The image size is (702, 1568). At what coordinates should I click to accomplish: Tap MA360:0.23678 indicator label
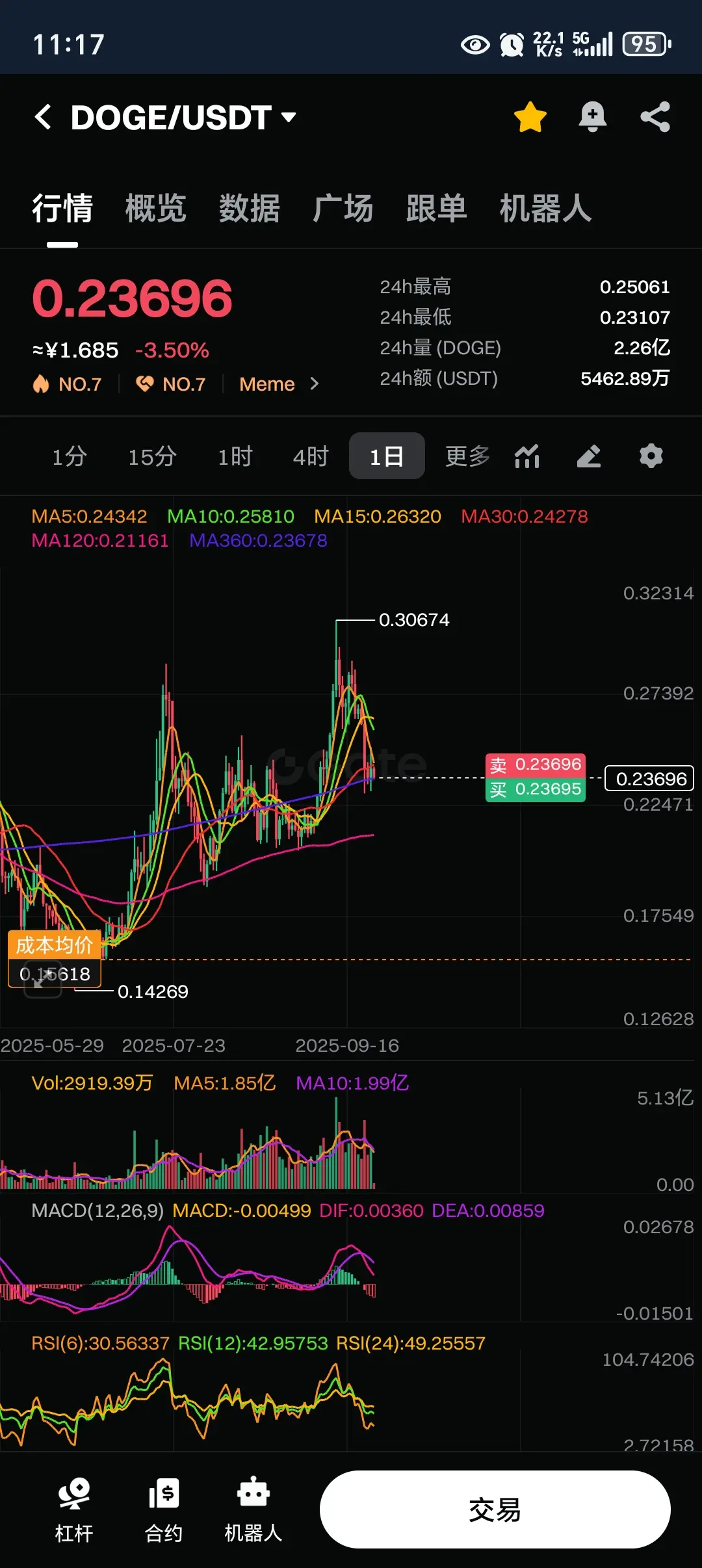coord(259,541)
